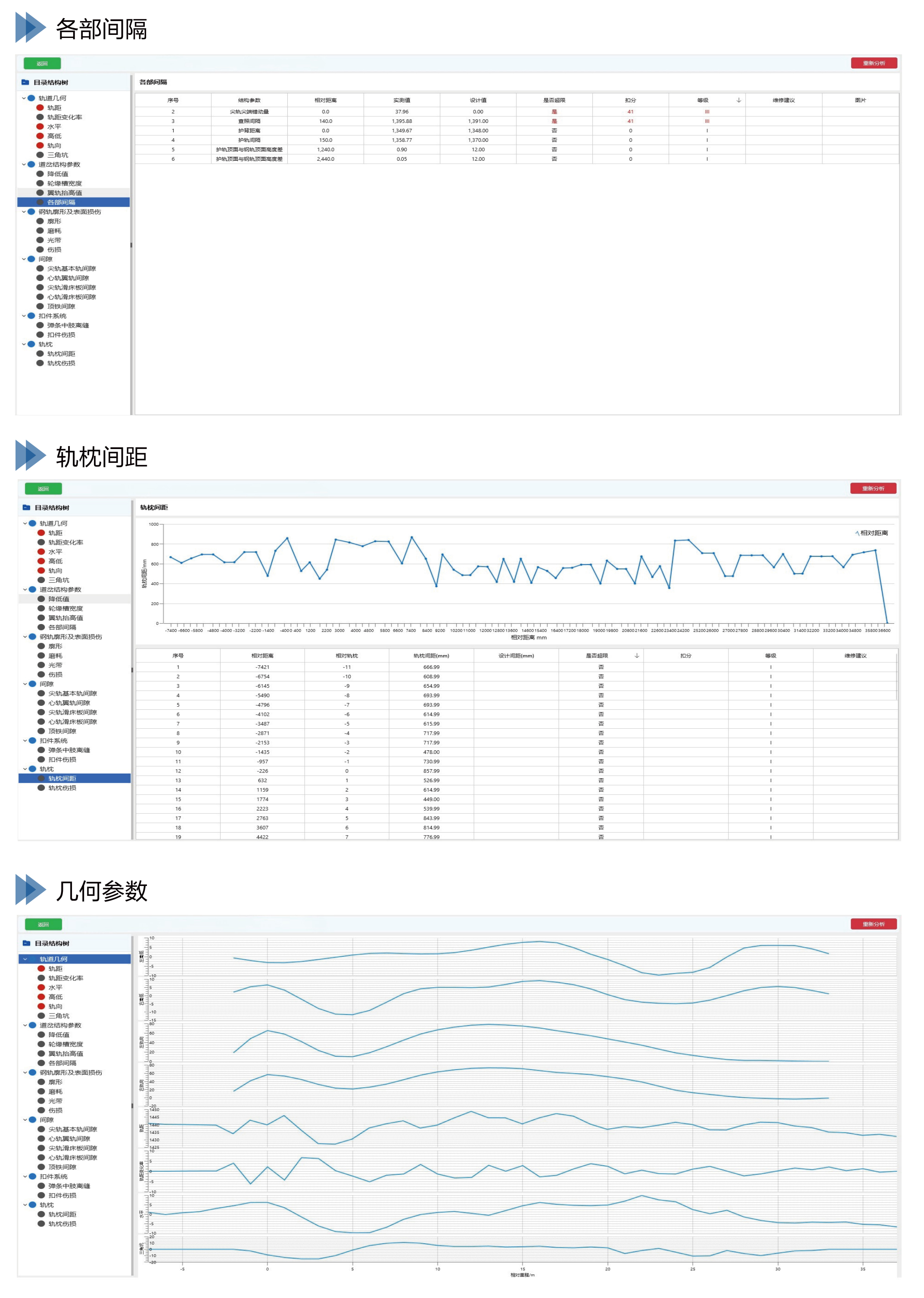924x1298 pixels.
Task: Click folder icon beside 目录结构树 in 几何参数 panel
Action: [x=26, y=943]
